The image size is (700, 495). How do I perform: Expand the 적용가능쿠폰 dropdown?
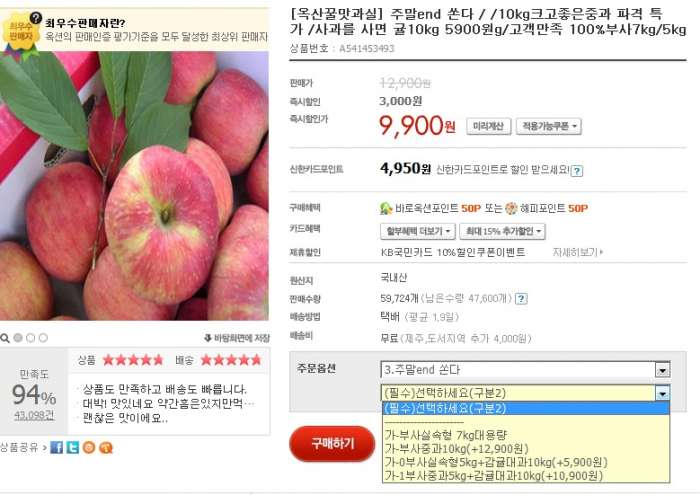pyautogui.click(x=549, y=126)
